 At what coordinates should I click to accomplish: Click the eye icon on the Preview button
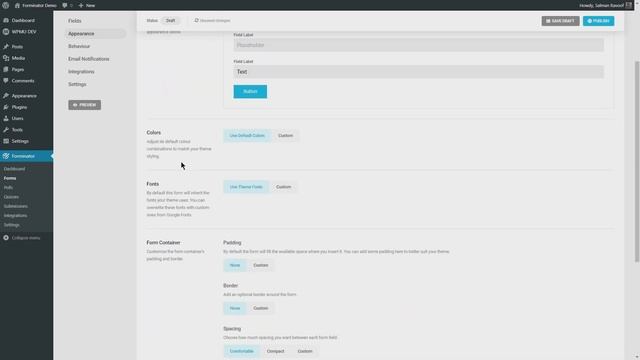click(x=75, y=105)
